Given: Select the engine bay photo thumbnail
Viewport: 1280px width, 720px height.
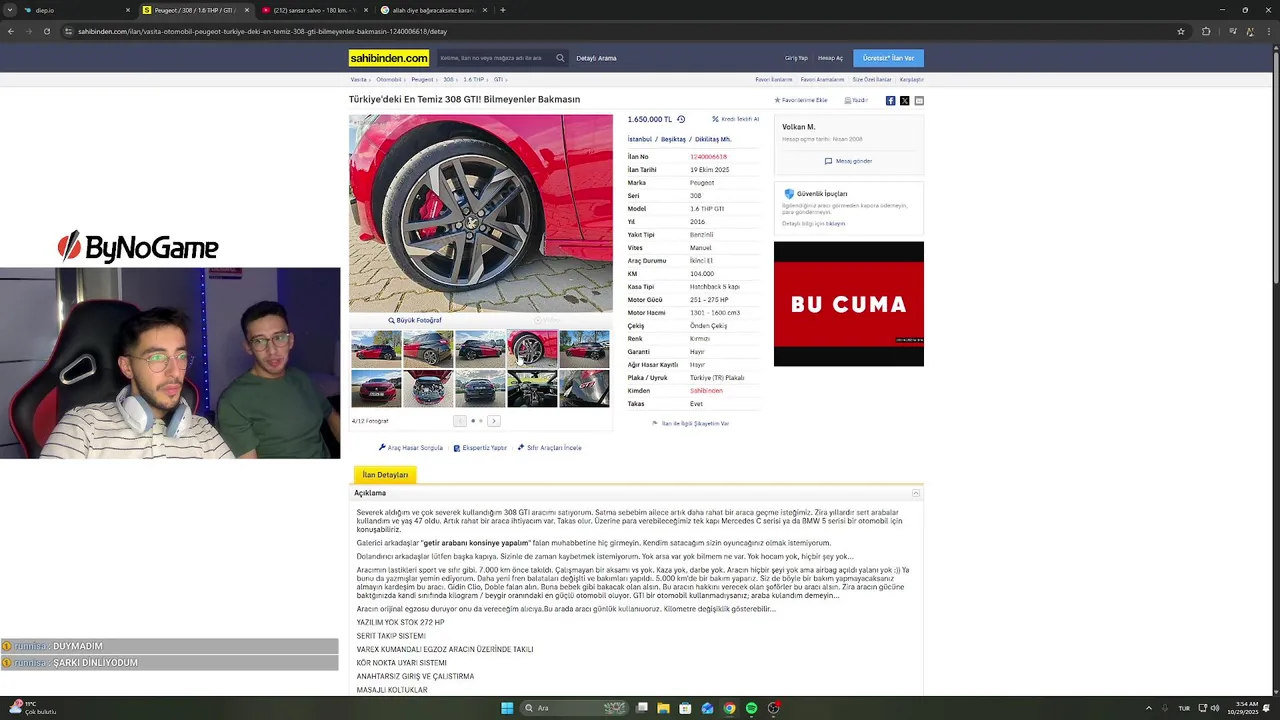Looking at the screenshot, I should [x=428, y=389].
